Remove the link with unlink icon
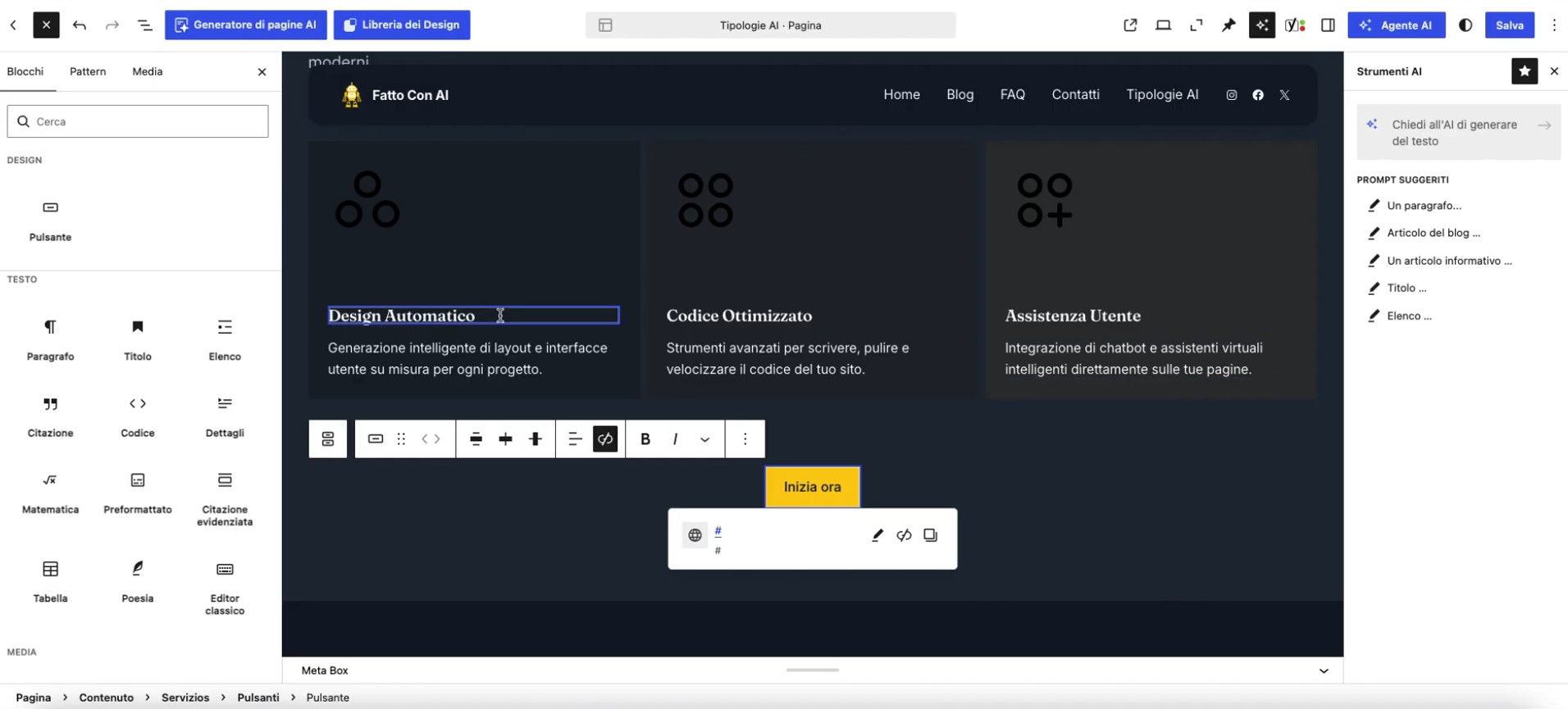This screenshot has width=1568, height=709. tap(904, 535)
